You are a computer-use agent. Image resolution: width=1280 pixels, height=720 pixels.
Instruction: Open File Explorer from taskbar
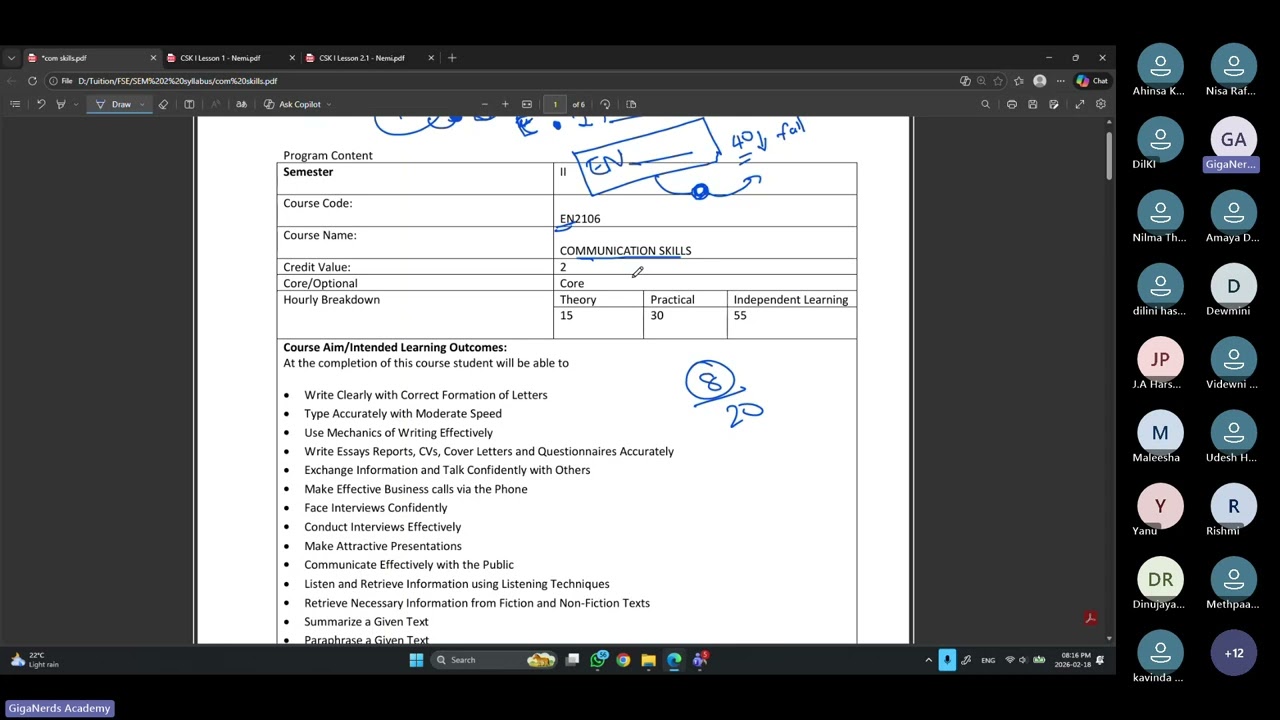tap(648, 660)
